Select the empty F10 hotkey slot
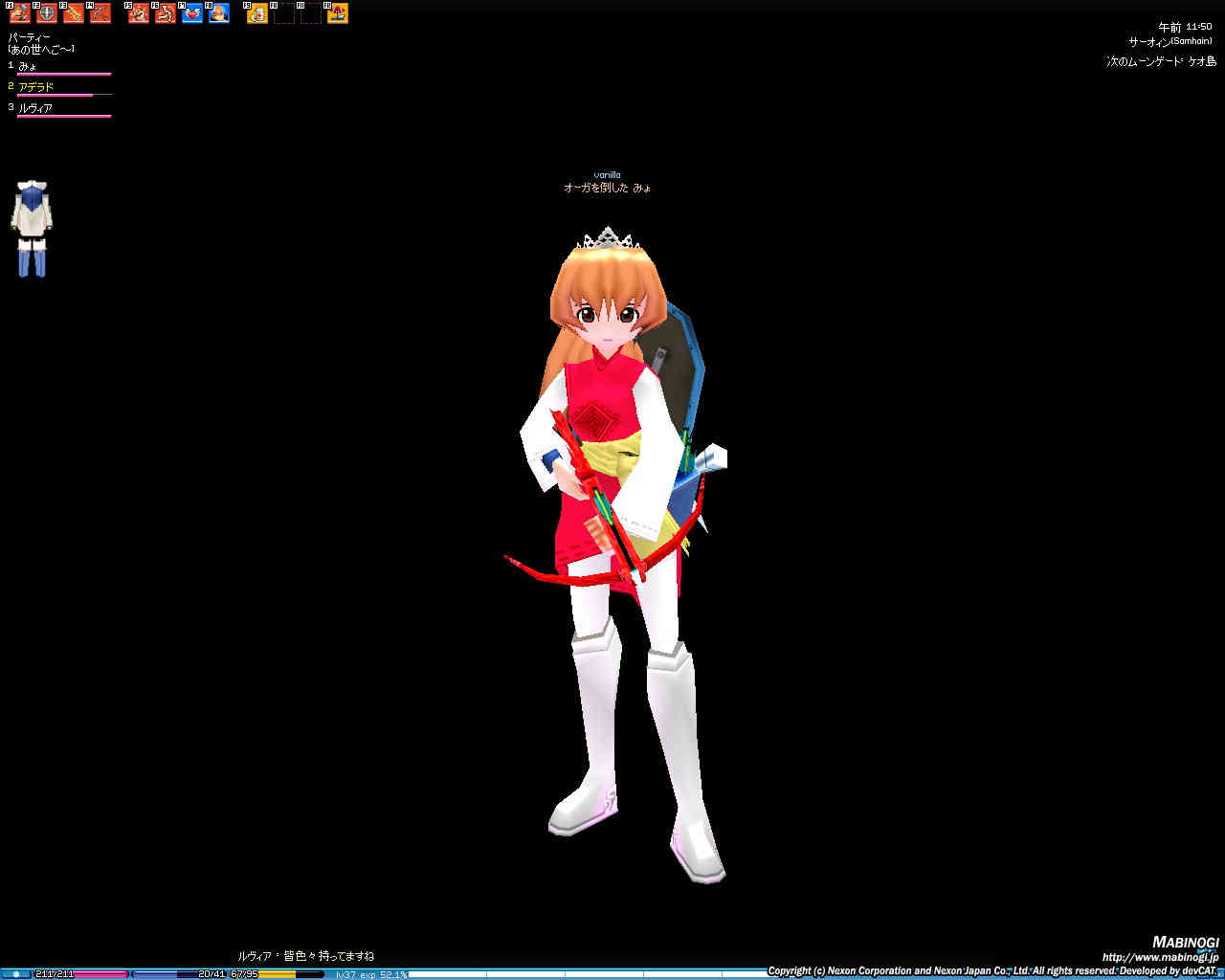Viewport: 1225px width, 980px height. click(x=284, y=13)
